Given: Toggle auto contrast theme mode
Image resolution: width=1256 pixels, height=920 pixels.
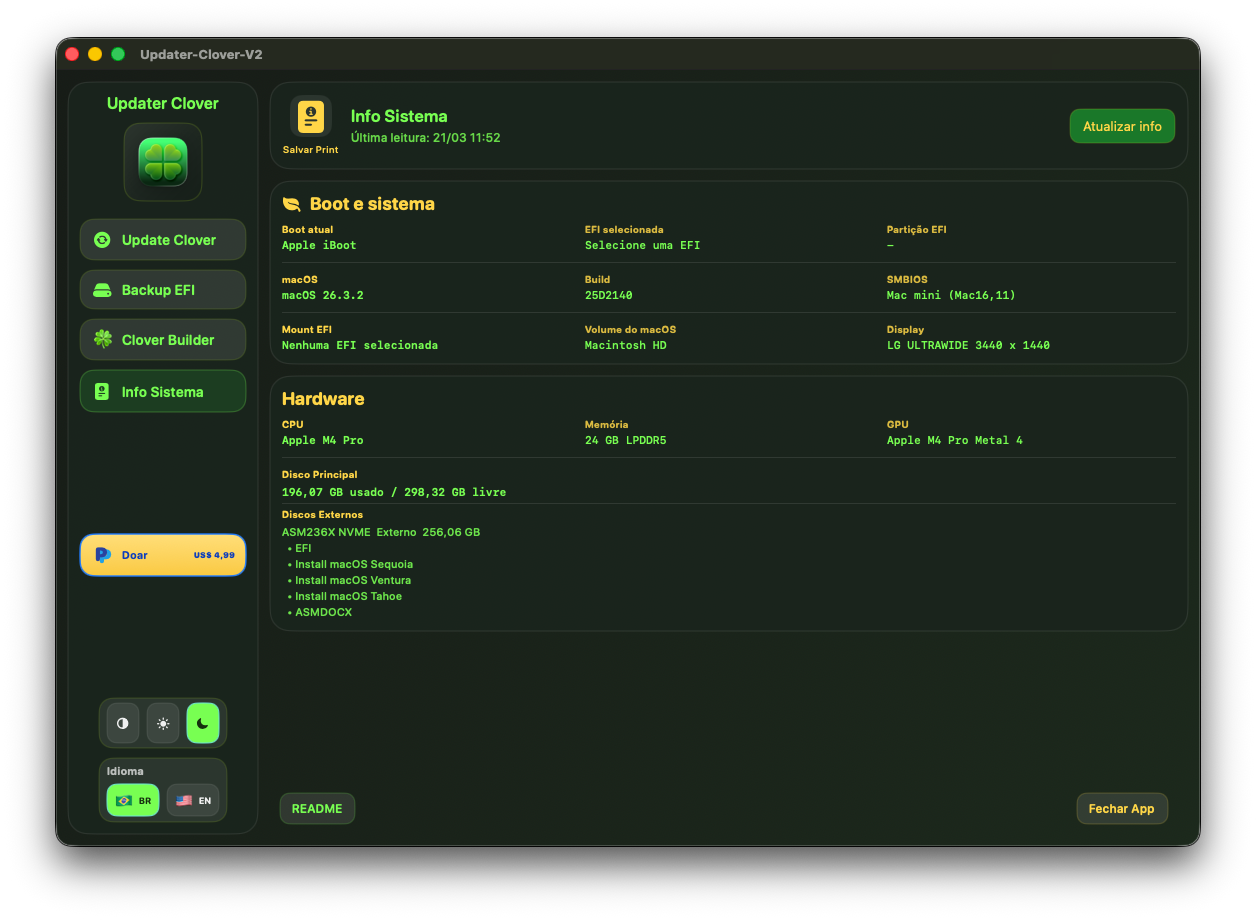Looking at the screenshot, I should point(122,722).
